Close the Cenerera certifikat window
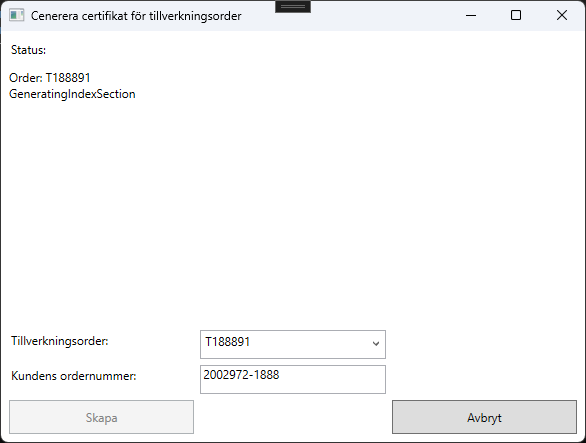 (x=562, y=15)
